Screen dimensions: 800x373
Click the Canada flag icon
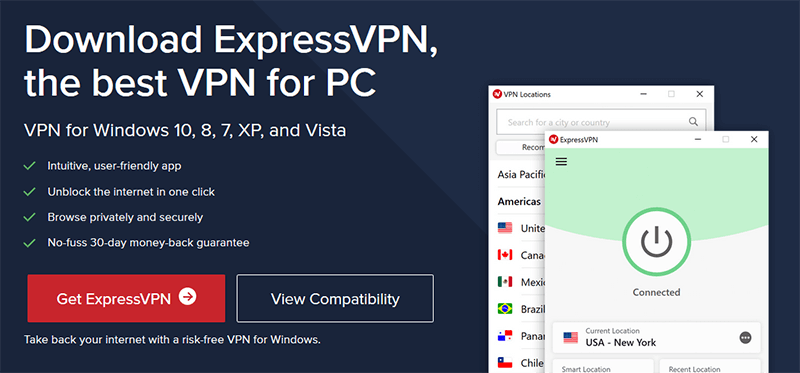(505, 255)
